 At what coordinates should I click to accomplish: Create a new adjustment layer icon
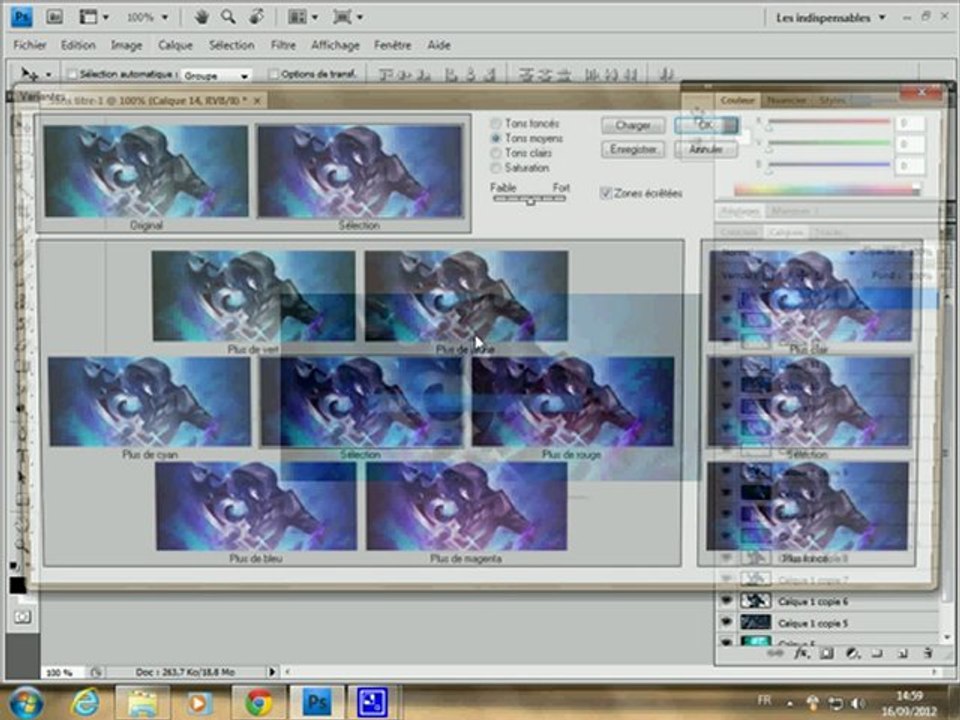pyautogui.click(x=852, y=653)
